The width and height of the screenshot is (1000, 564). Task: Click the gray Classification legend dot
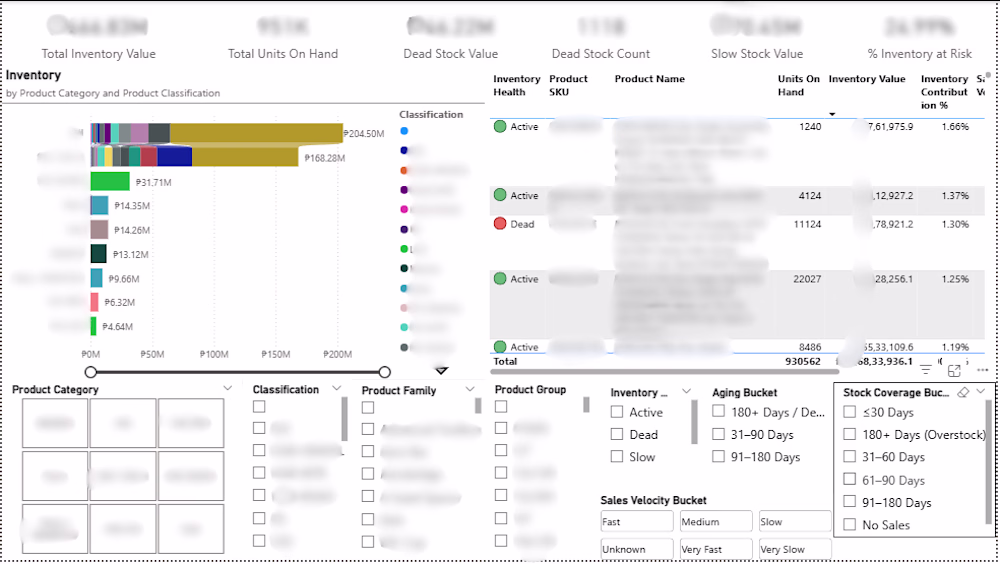[x=404, y=347]
